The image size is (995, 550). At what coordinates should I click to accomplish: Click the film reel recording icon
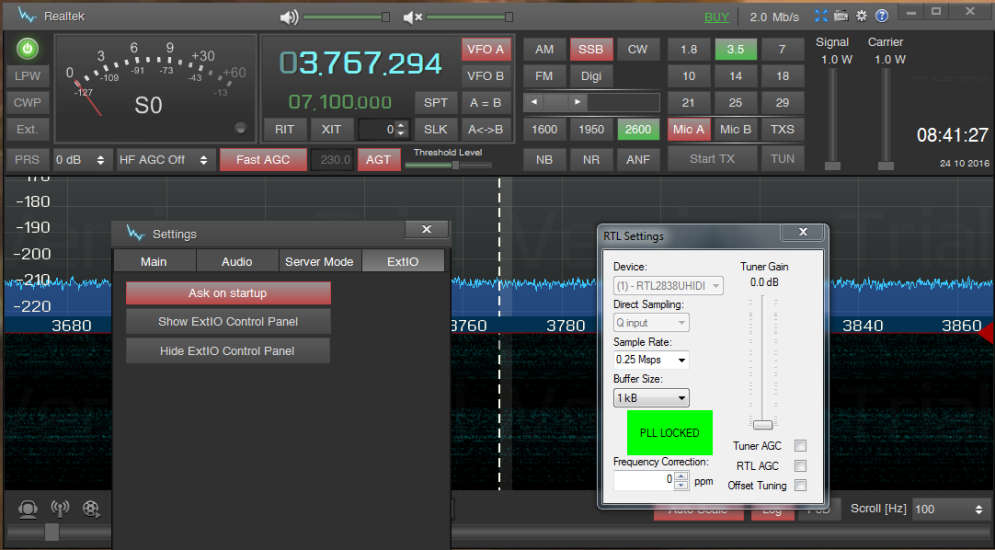tap(92, 509)
